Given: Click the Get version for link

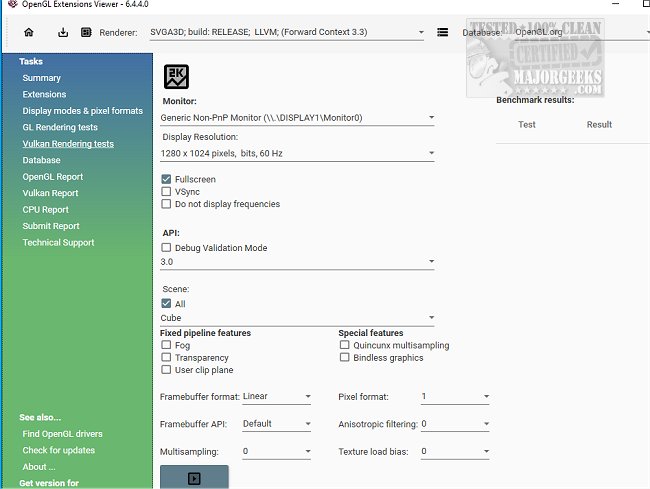Looking at the screenshot, I should pyautogui.click(x=49, y=483).
